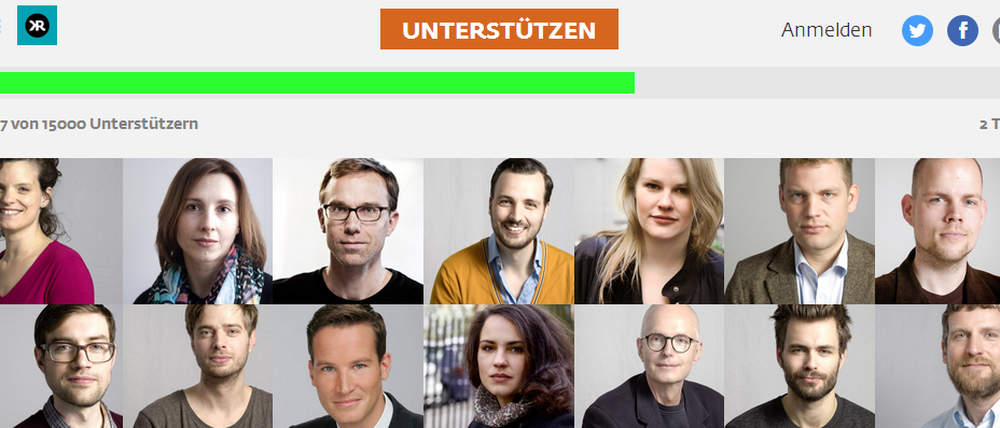Select portrait of dark-haired woman by fence

499,366
